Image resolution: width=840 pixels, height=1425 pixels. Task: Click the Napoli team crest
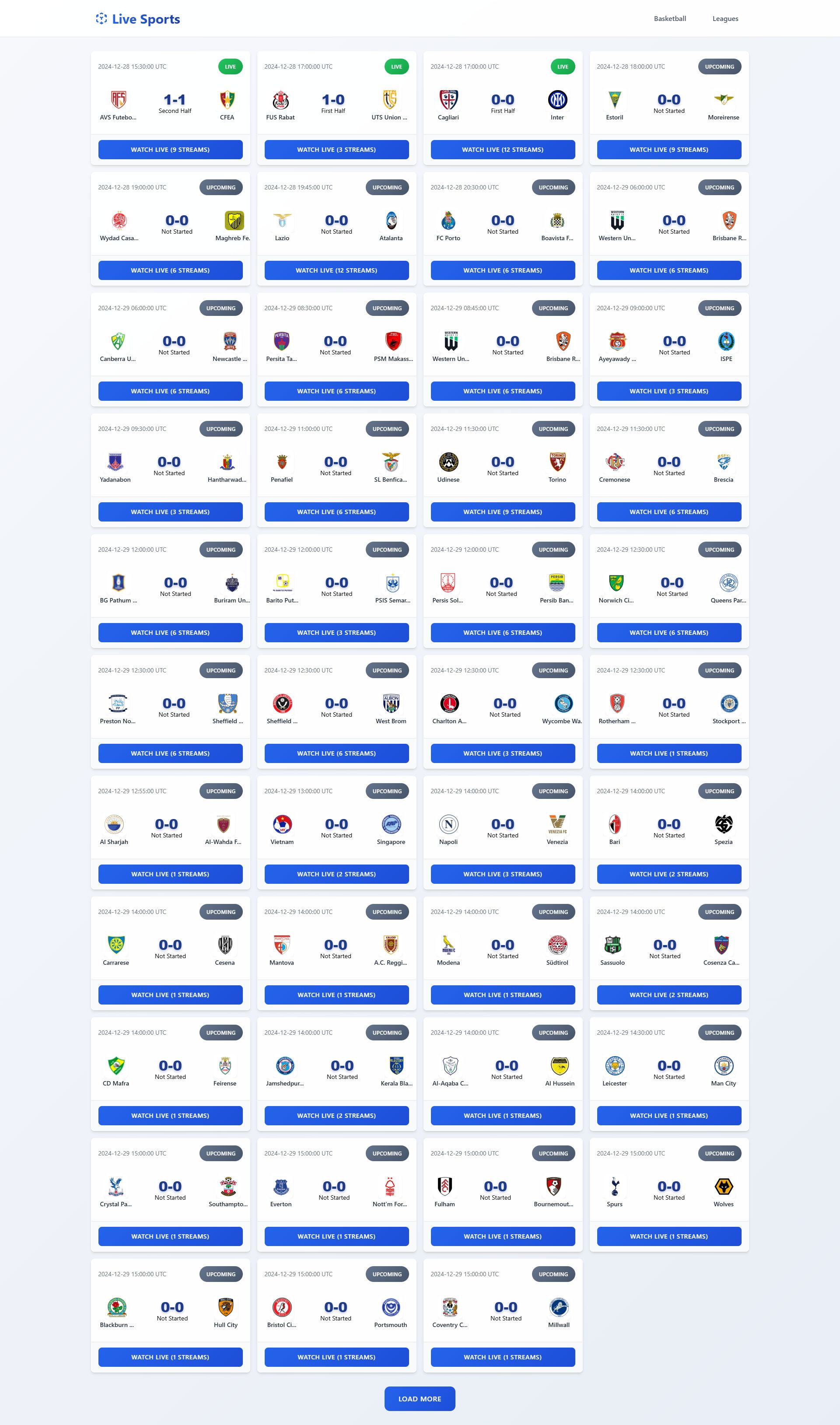point(448,824)
